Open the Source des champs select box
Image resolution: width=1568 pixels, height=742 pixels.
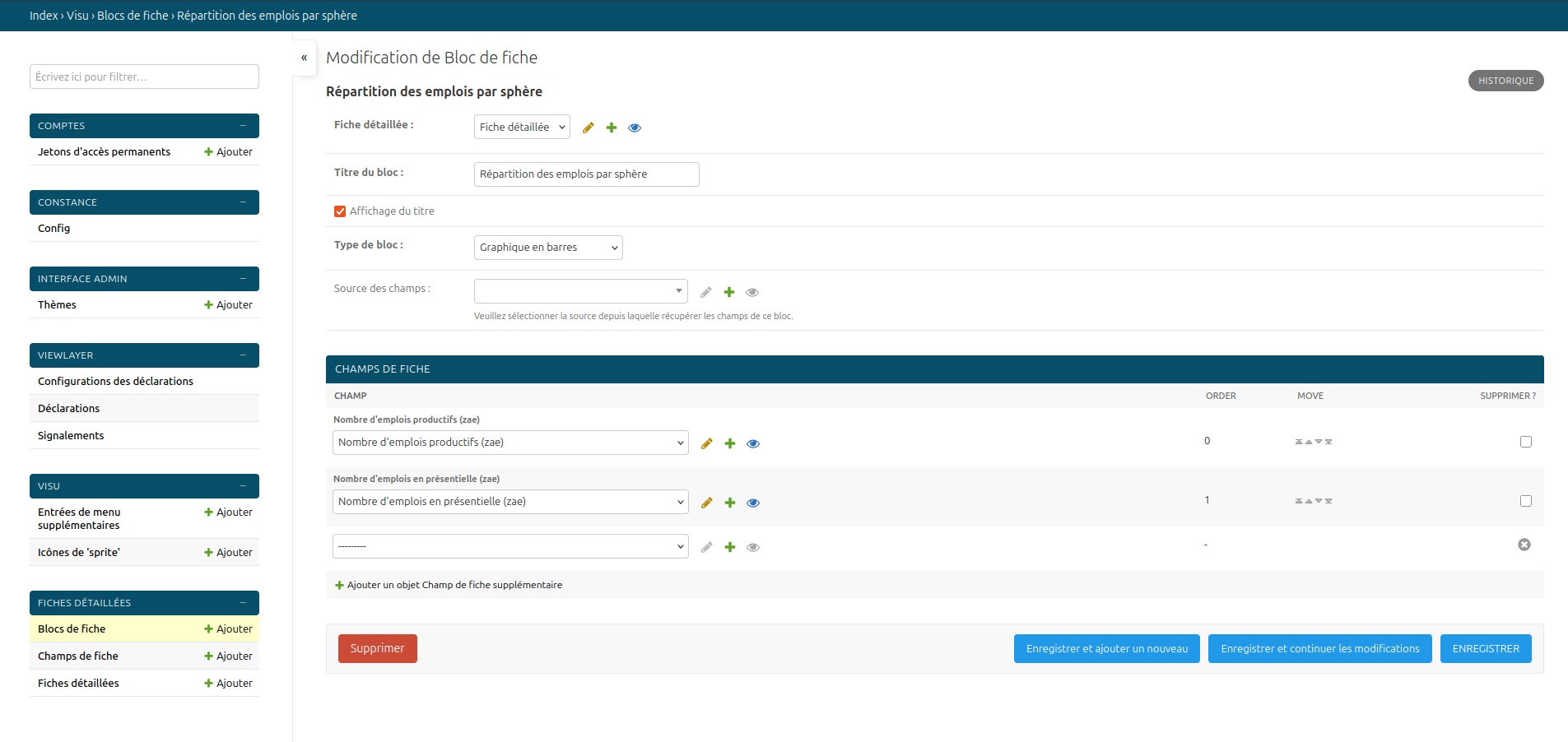pyautogui.click(x=581, y=291)
